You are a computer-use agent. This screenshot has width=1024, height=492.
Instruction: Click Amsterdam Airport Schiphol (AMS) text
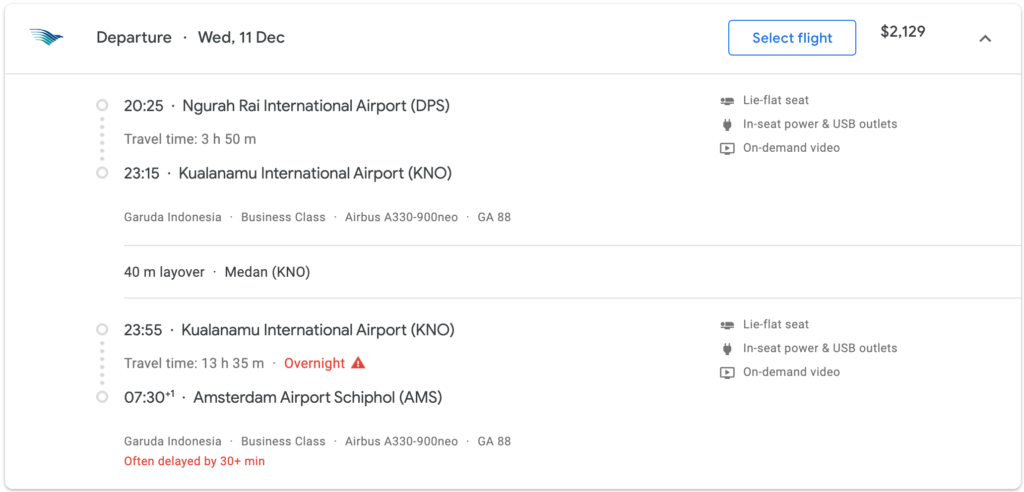(317, 397)
